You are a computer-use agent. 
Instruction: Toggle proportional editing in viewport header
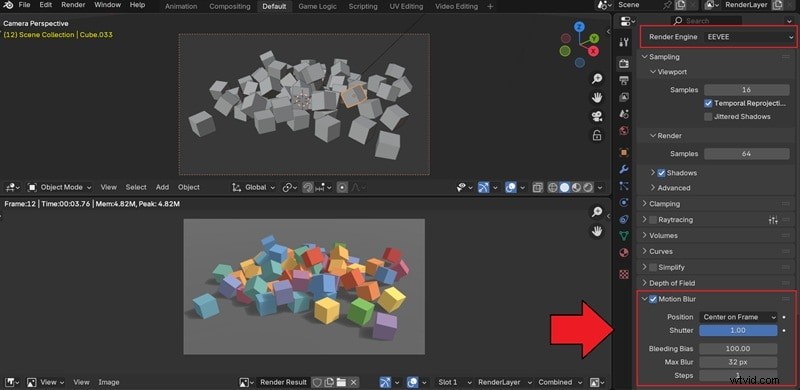tap(342, 187)
